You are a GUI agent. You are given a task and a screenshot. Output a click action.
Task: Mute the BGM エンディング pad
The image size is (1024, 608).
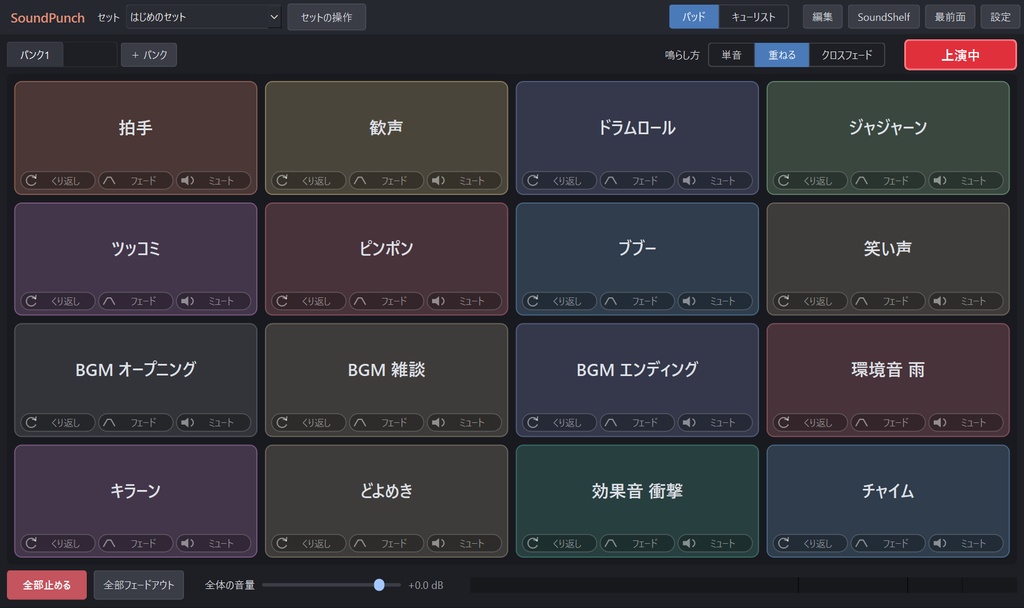click(x=715, y=423)
